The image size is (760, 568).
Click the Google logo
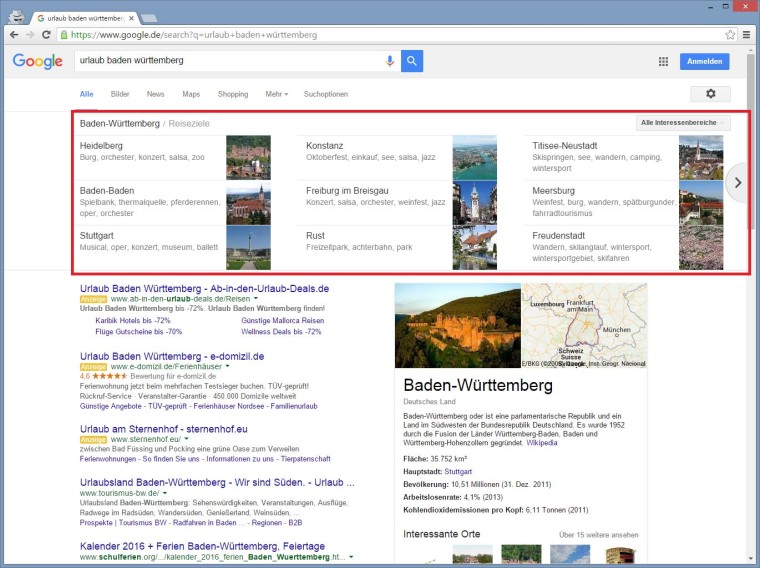pyautogui.click(x=38, y=61)
